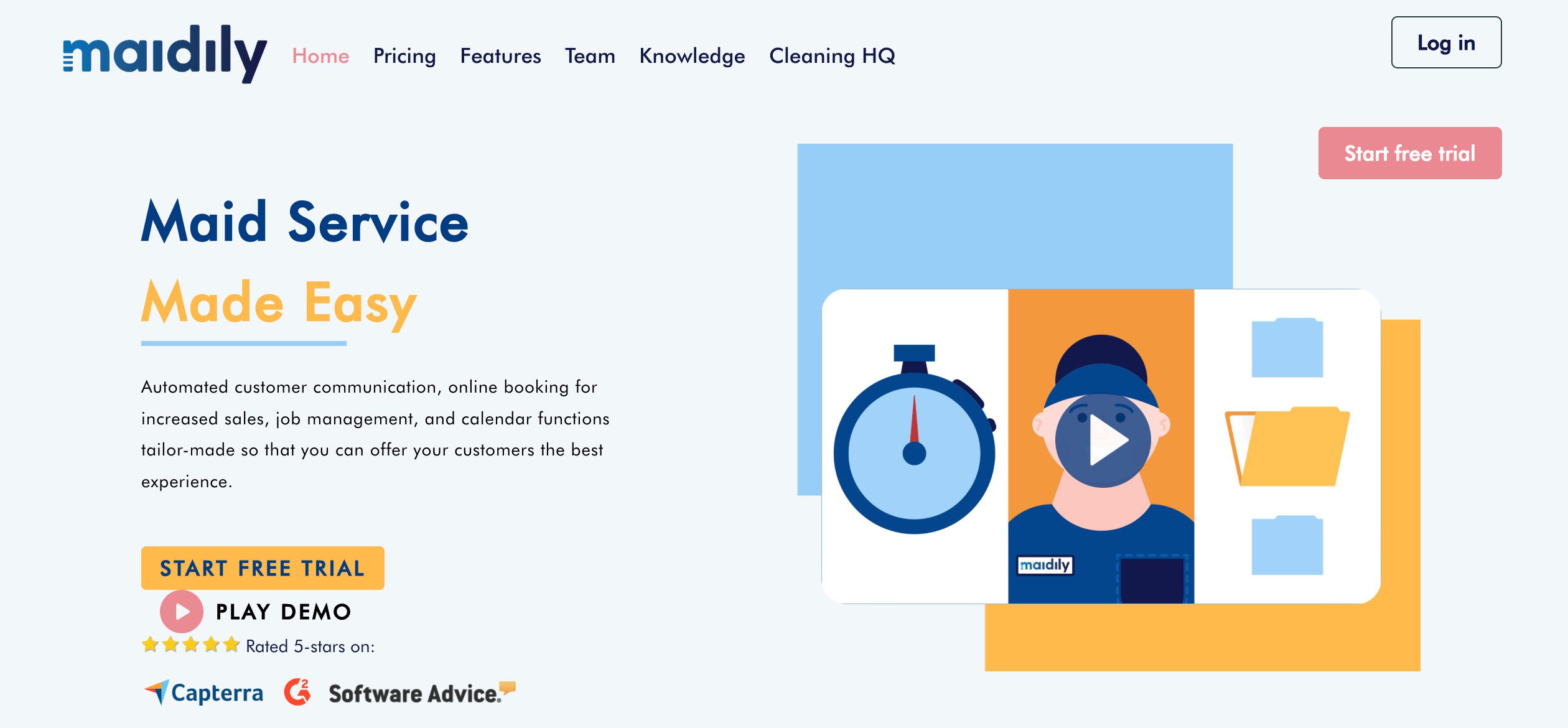Screen dimensions: 1568x728
Task: Click the yellow START FREE TRIAL button
Action: point(263,567)
